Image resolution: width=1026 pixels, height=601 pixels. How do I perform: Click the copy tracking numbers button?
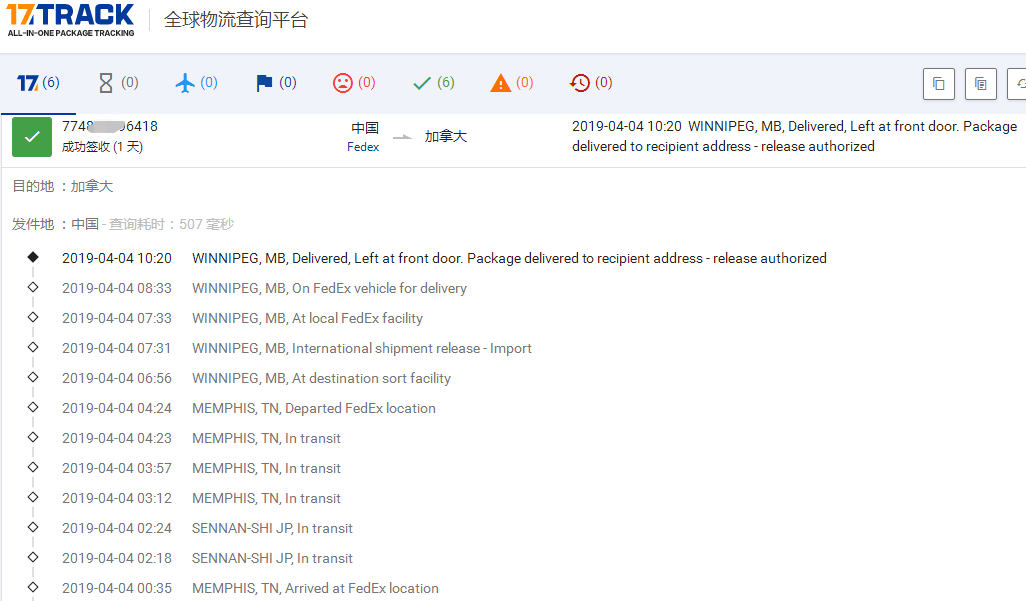[x=938, y=84]
